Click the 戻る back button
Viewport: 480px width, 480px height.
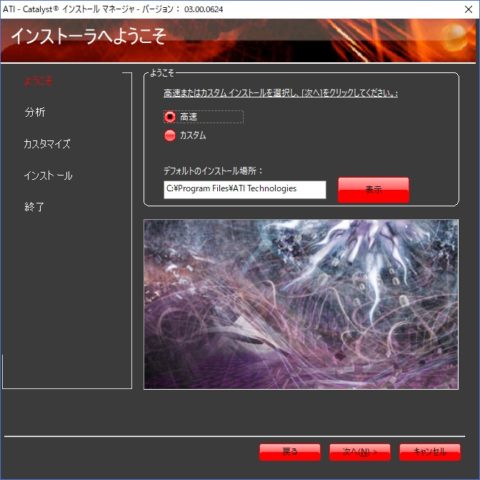point(290,452)
